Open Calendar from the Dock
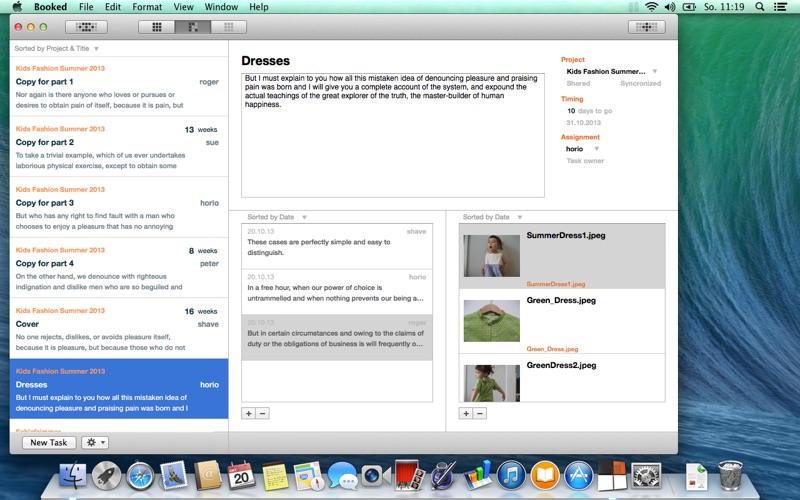800x500 pixels. (x=241, y=476)
